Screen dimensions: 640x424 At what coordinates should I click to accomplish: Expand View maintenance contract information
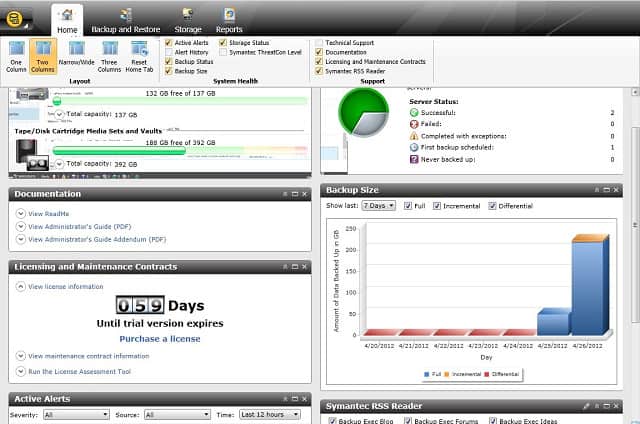click(x=20, y=356)
